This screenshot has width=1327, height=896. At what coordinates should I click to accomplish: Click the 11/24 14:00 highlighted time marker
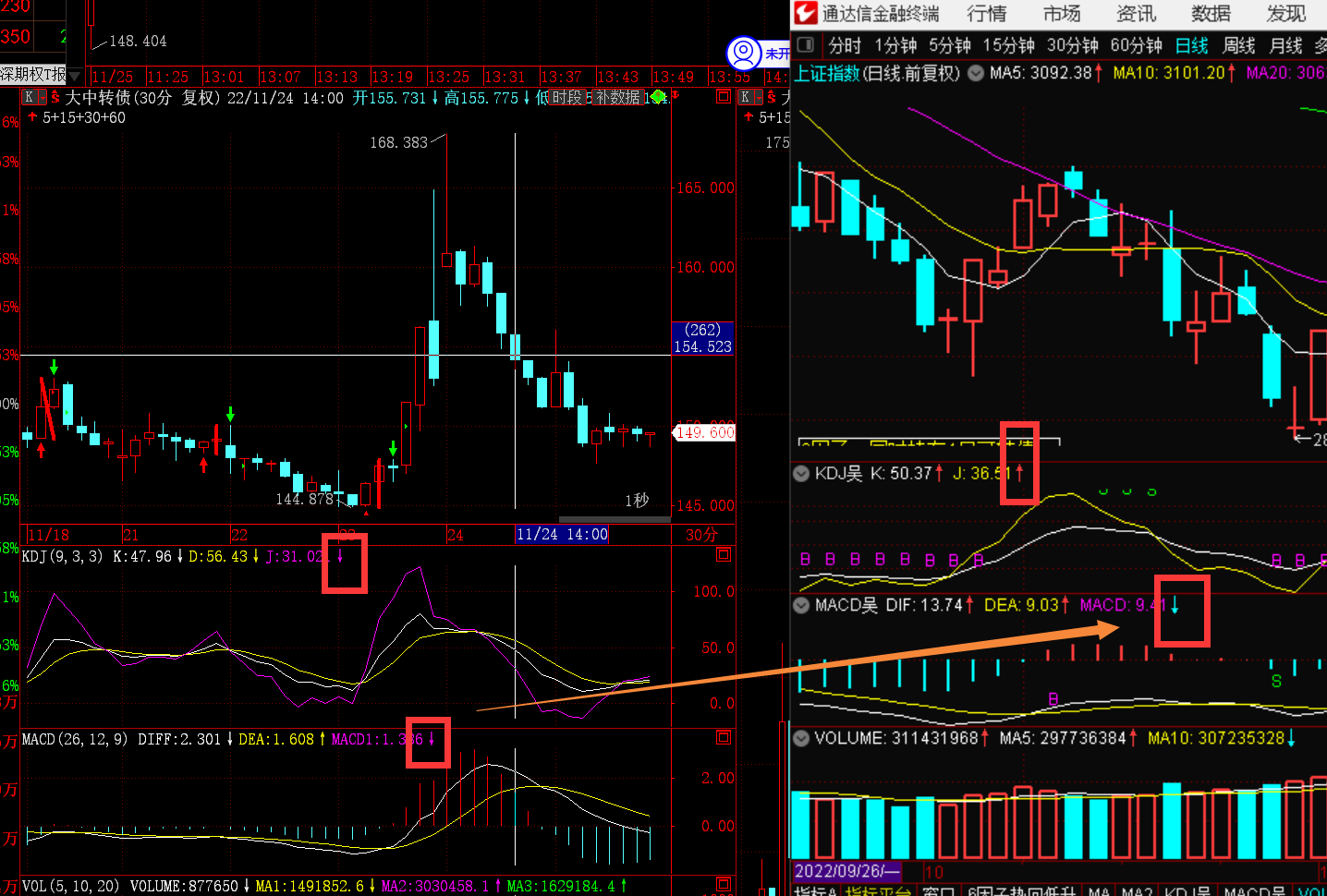click(562, 534)
